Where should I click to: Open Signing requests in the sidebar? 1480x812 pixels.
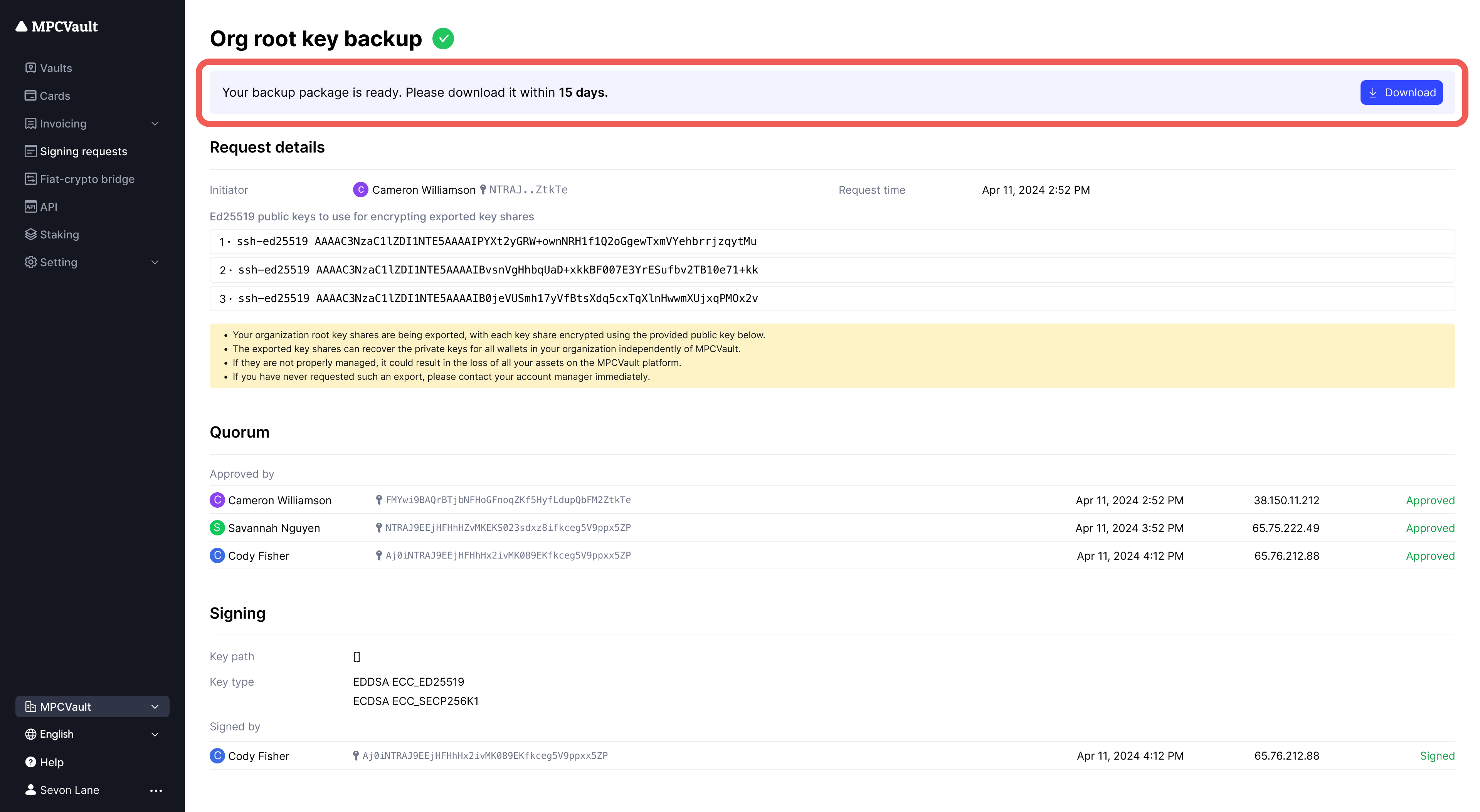(83, 151)
